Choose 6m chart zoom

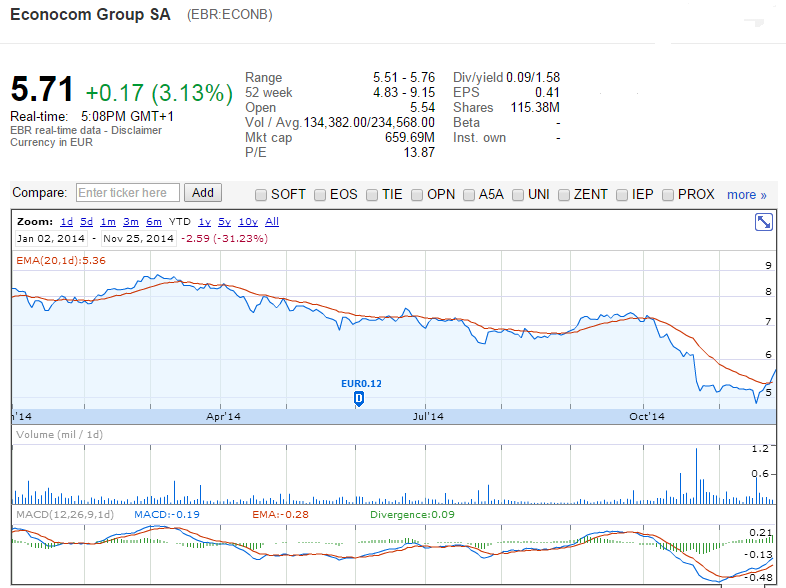(x=154, y=222)
